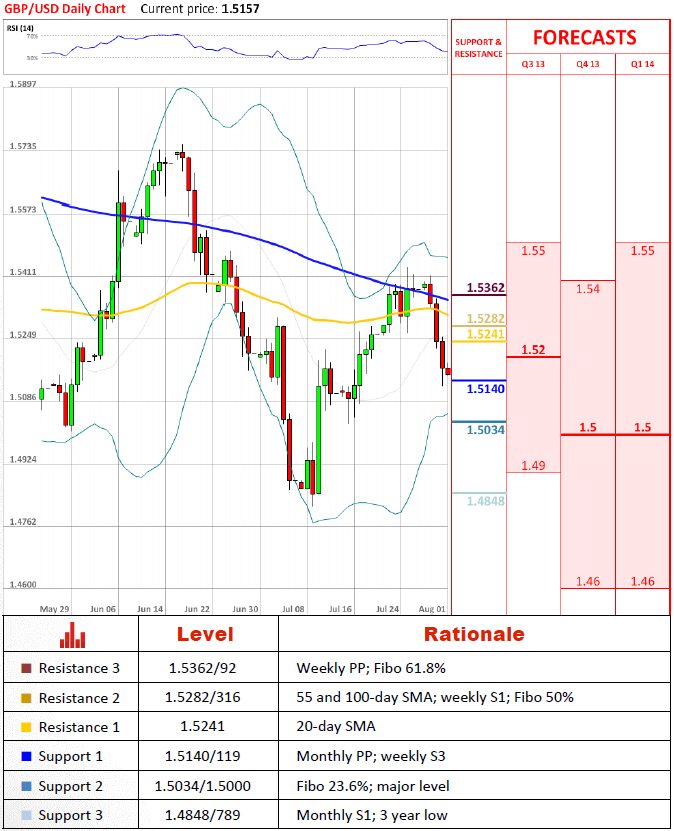674x831 pixels.
Task: Select the Support 2 row label
Action: click(70, 786)
